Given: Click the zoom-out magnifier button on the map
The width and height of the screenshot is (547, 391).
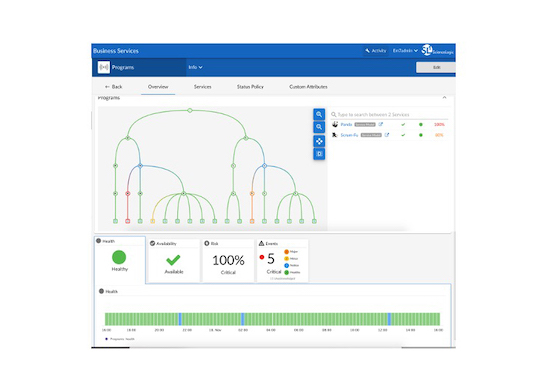Looking at the screenshot, I should 319,127.
